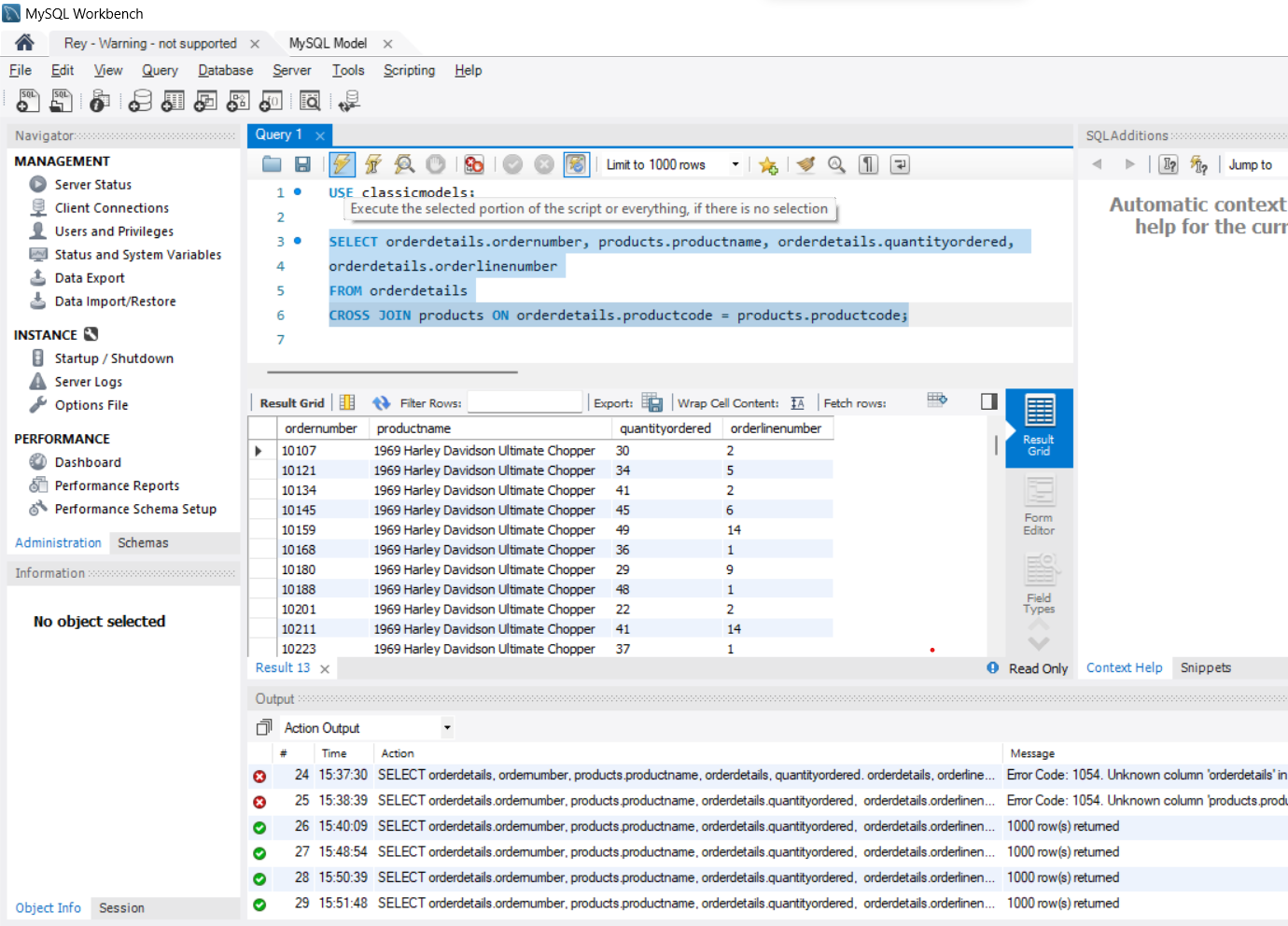The height and width of the screenshot is (926, 1288).
Task: Sort by the quantityordered column header
Action: click(665, 428)
